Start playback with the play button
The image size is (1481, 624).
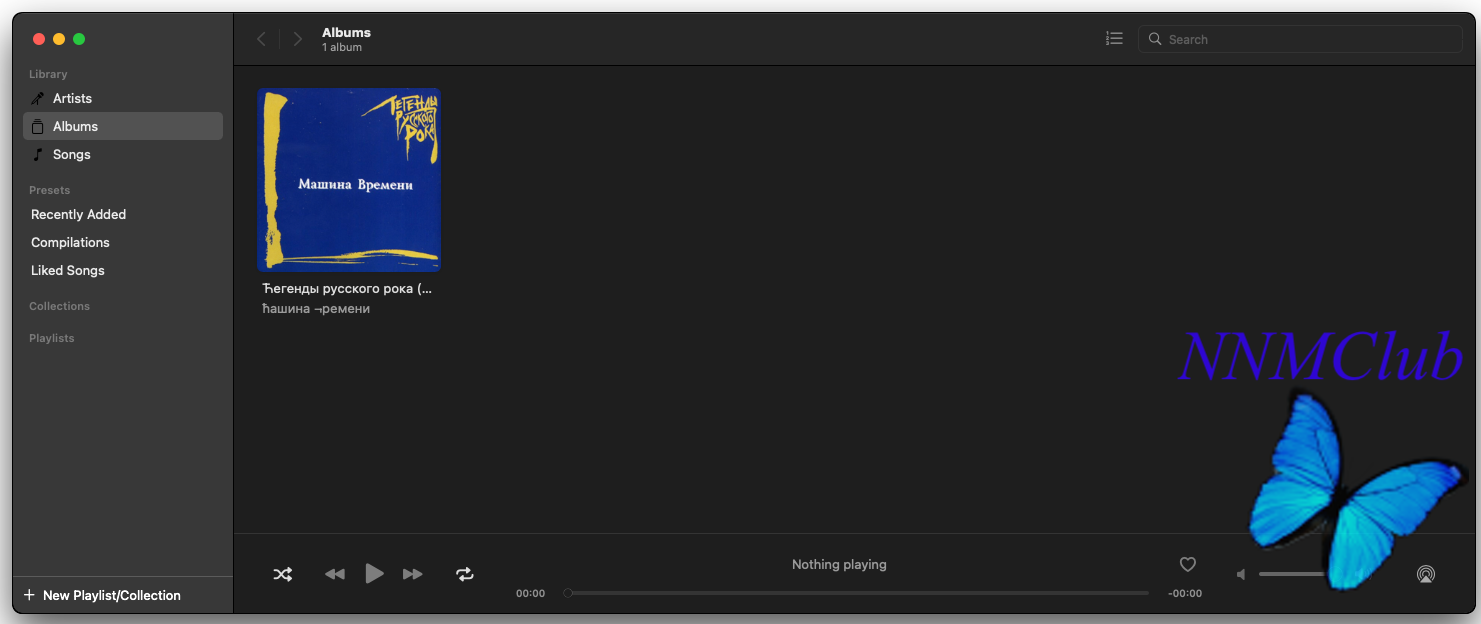(x=374, y=573)
